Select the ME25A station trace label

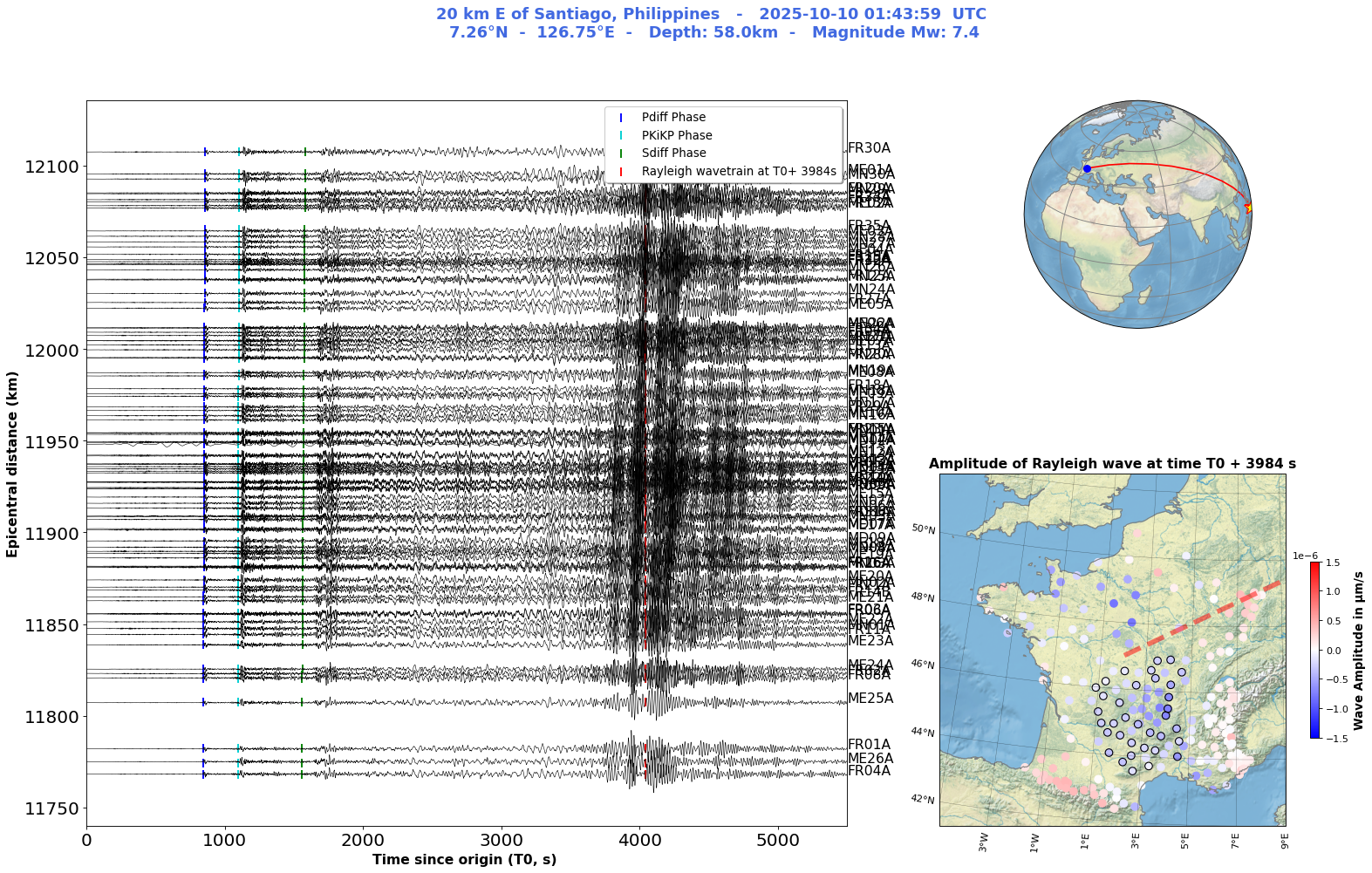coord(870,699)
